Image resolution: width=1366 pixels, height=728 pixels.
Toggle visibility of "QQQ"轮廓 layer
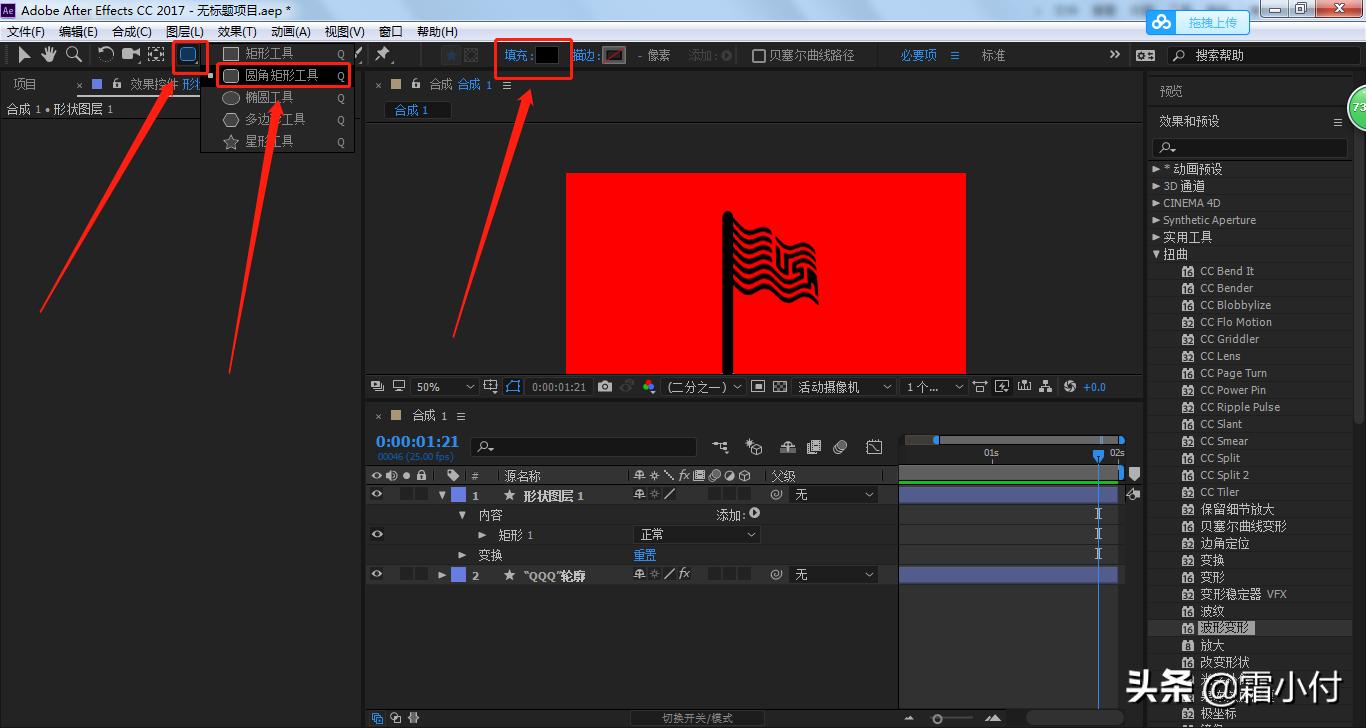pos(377,575)
